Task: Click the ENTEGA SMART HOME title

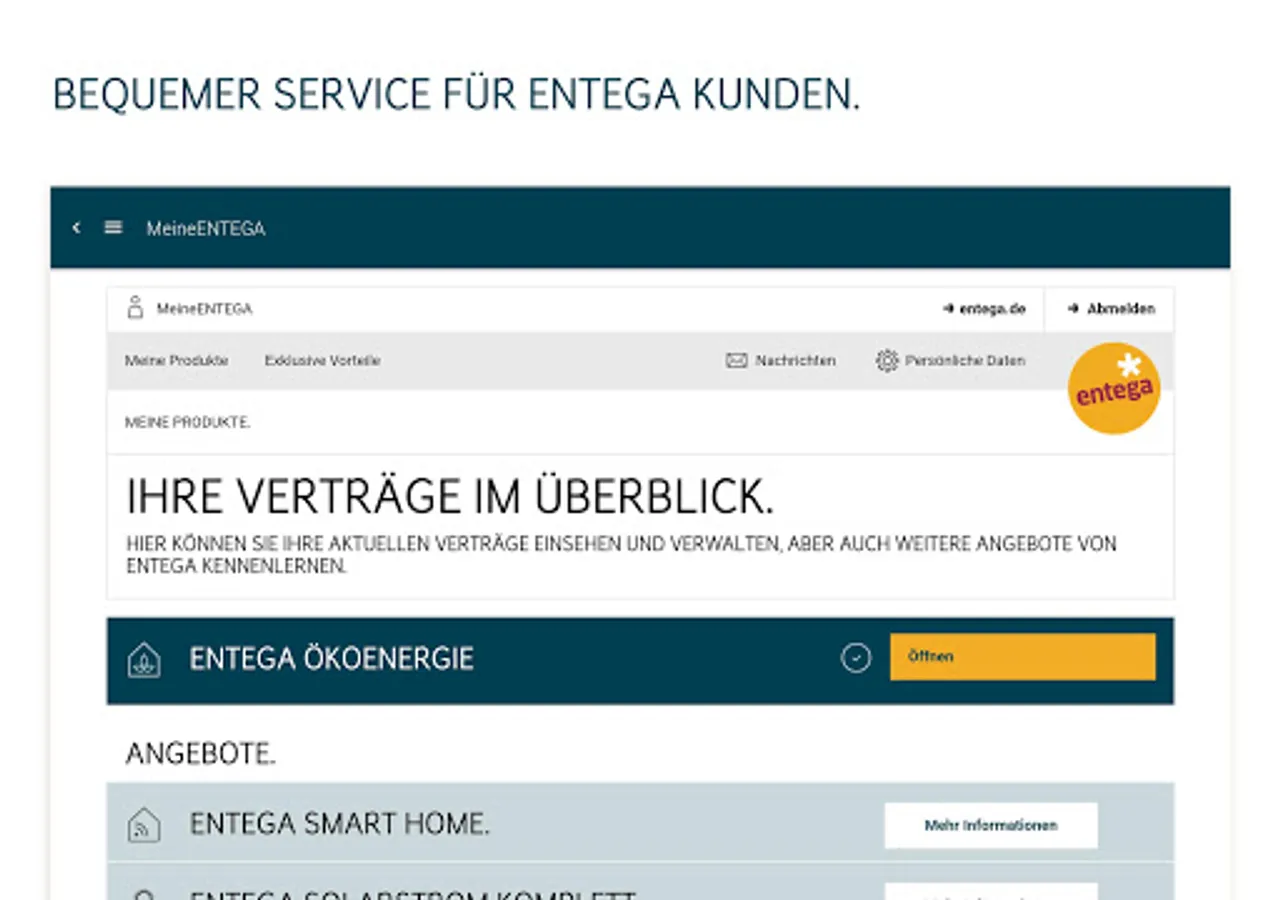Action: click(x=339, y=824)
